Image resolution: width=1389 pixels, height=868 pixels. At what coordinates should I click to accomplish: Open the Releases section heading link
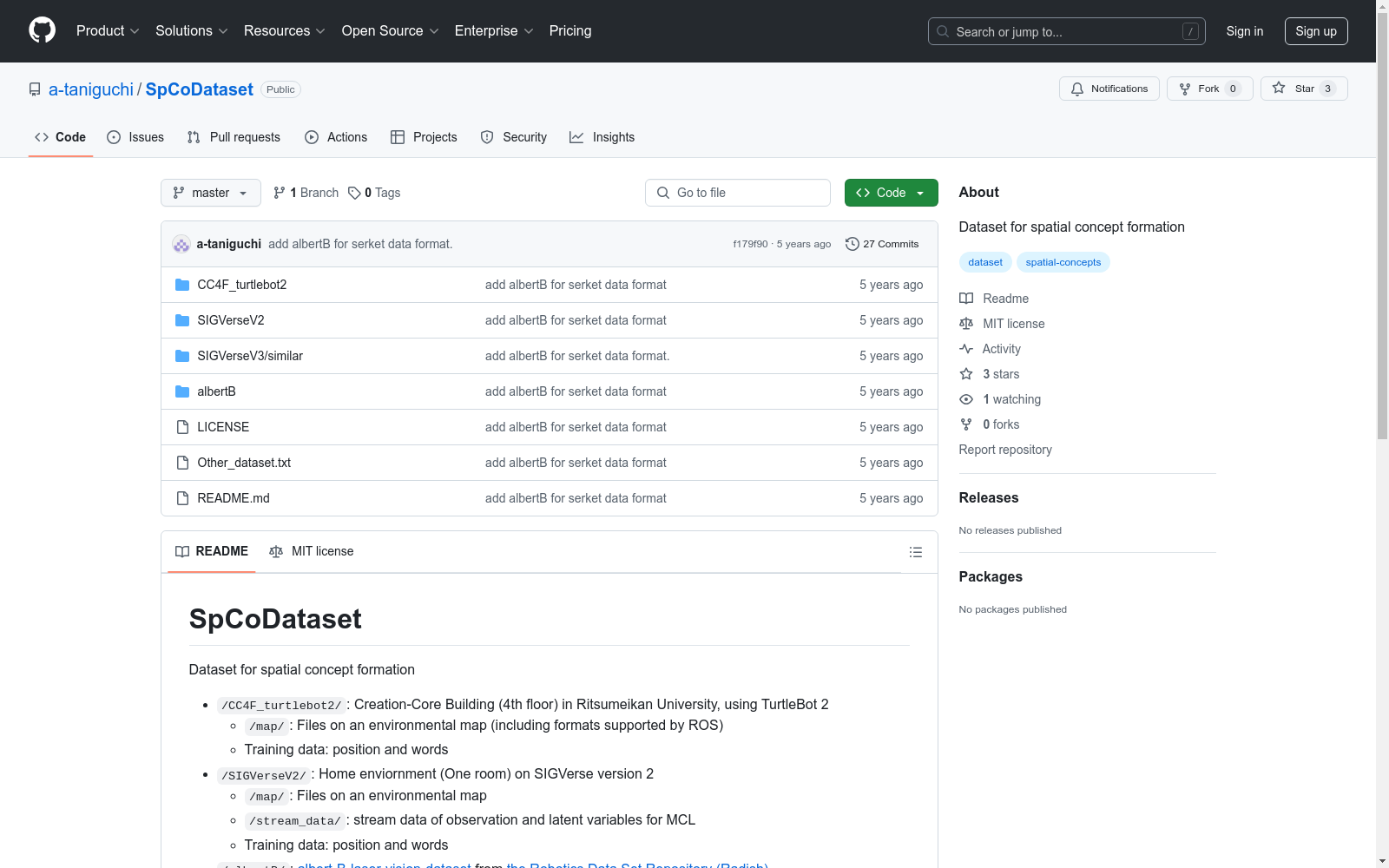click(989, 497)
